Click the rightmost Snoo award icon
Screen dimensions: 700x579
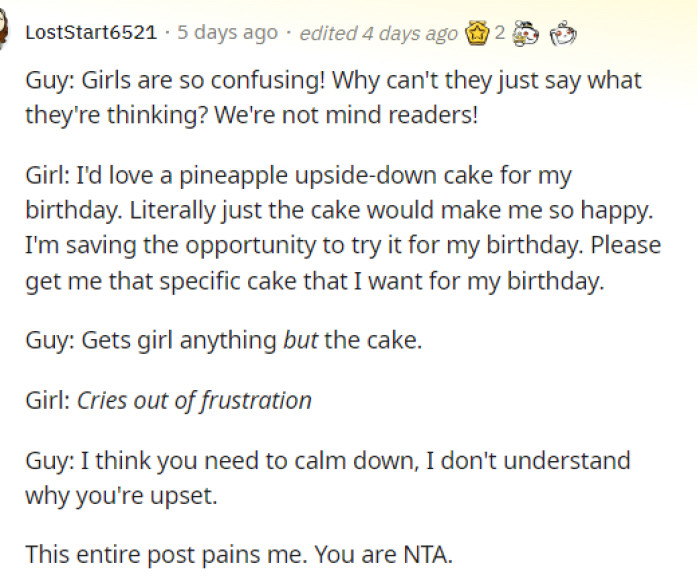point(564,33)
